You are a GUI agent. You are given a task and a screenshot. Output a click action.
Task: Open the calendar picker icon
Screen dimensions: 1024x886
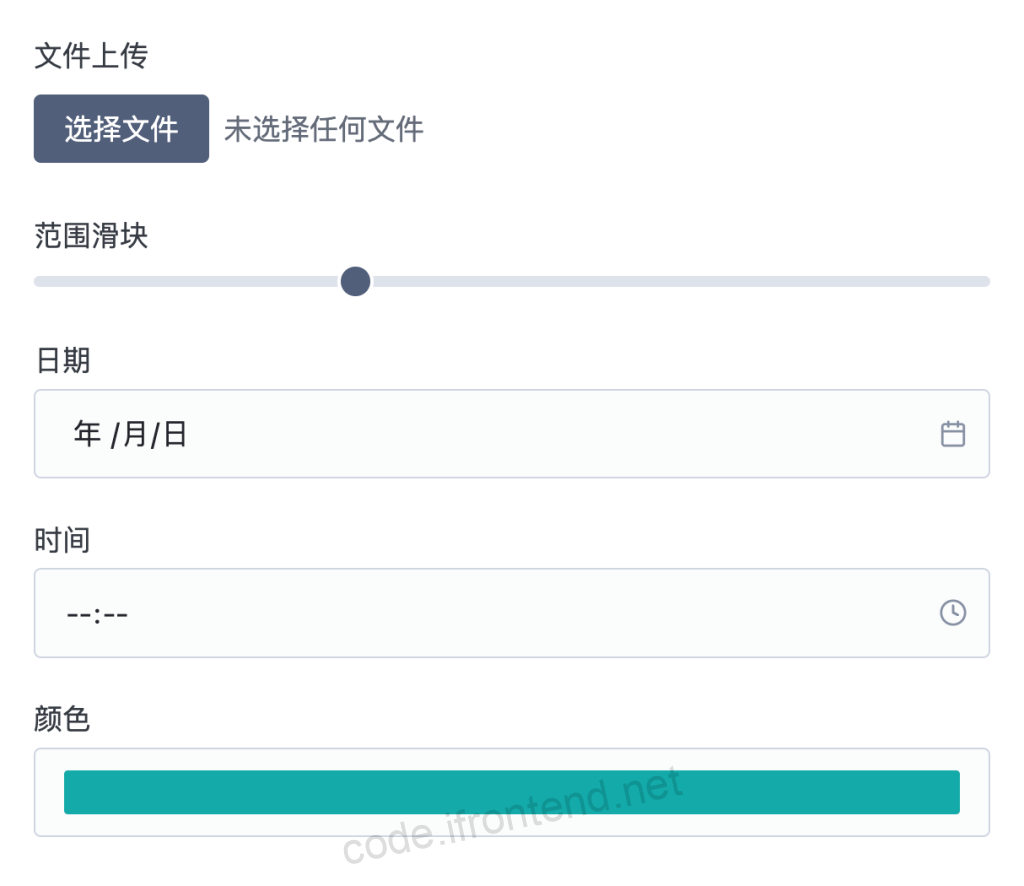[x=953, y=434]
